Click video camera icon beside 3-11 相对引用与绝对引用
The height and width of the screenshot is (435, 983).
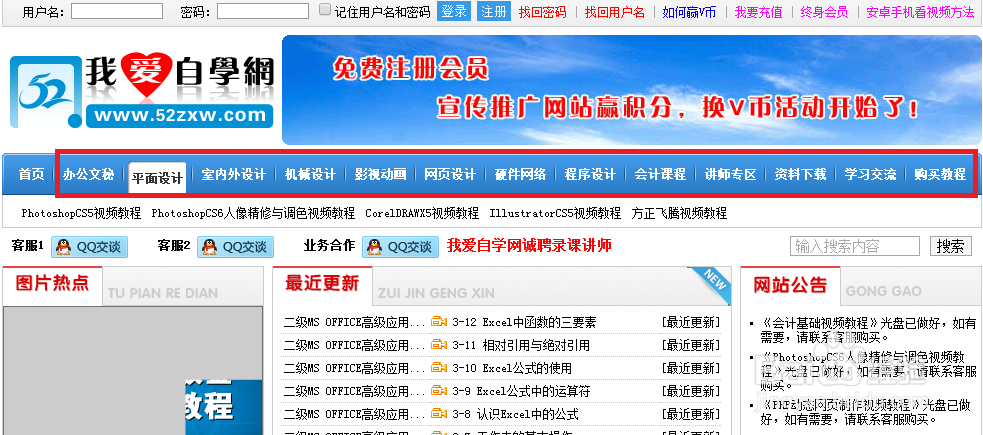(x=439, y=345)
